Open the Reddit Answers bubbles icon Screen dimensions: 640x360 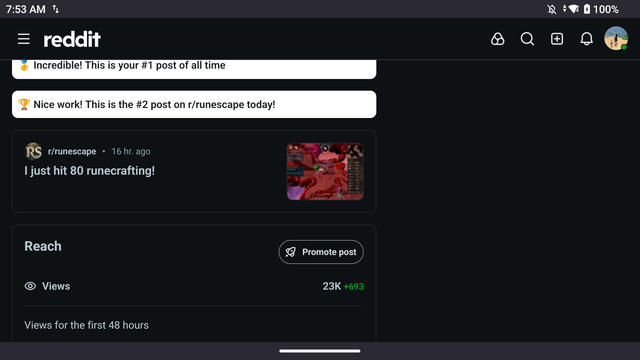click(x=498, y=39)
